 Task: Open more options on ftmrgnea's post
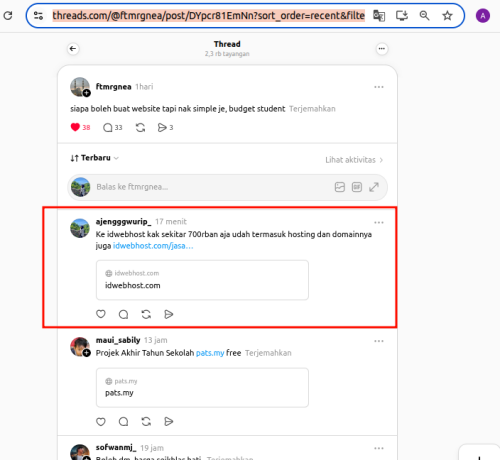pyautogui.click(x=379, y=87)
